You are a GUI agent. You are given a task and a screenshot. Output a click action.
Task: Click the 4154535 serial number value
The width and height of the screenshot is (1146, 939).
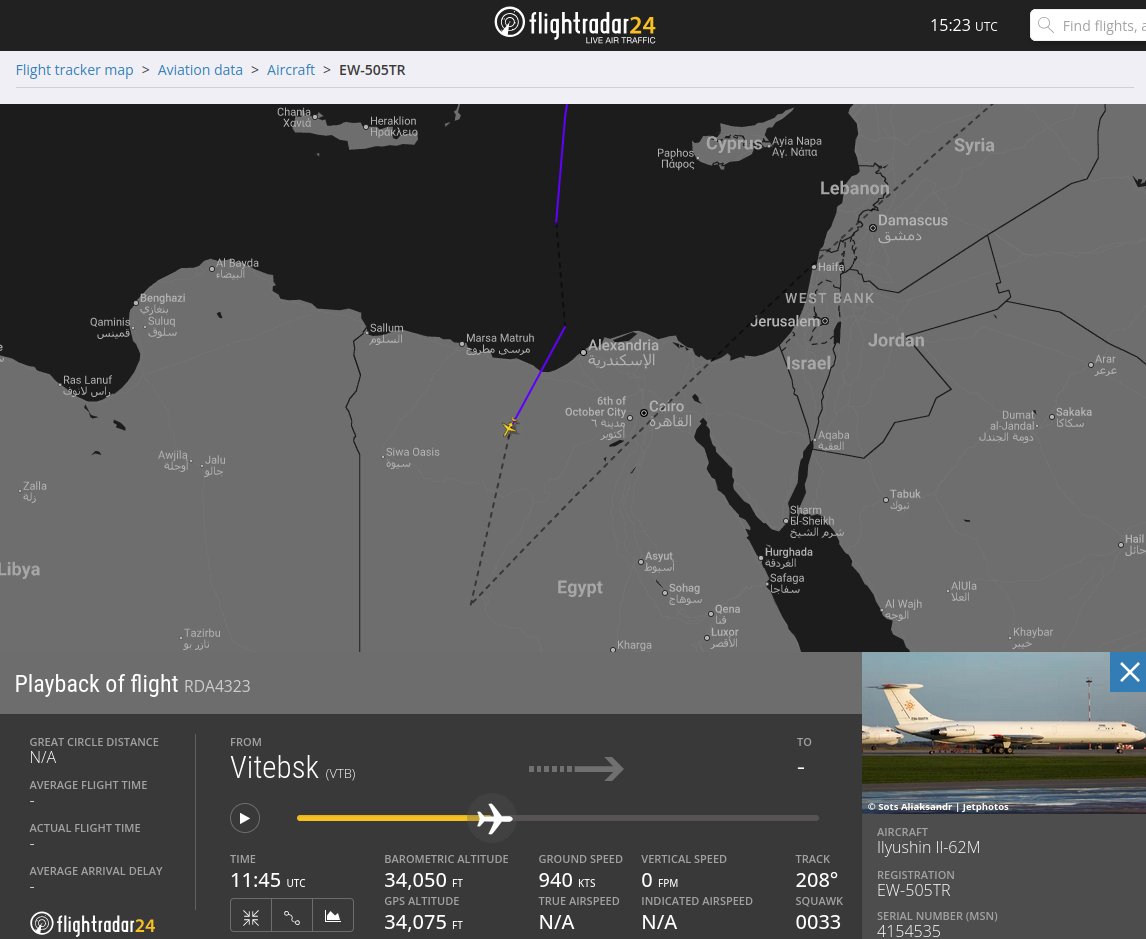908,931
